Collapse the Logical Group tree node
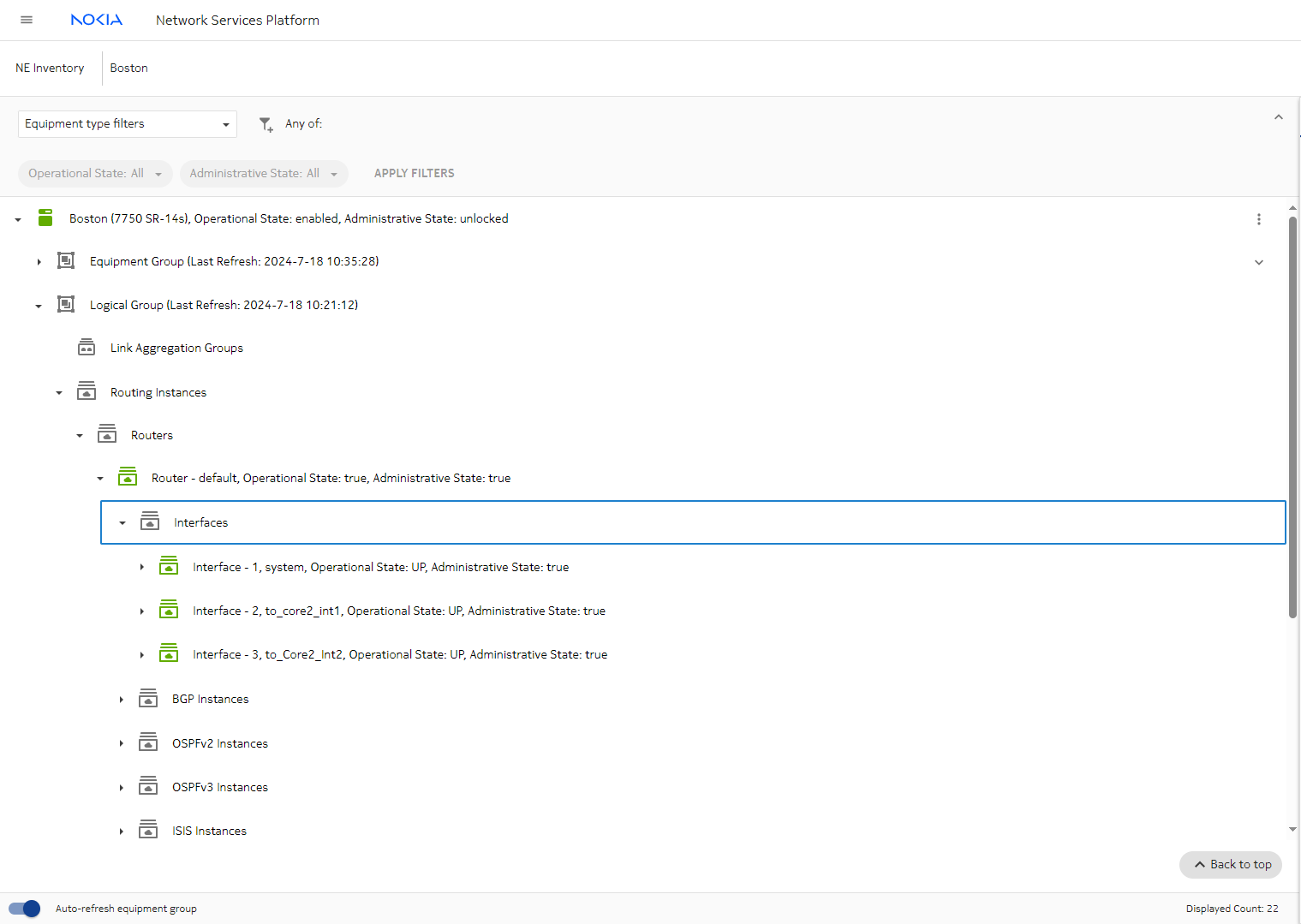 (x=39, y=306)
